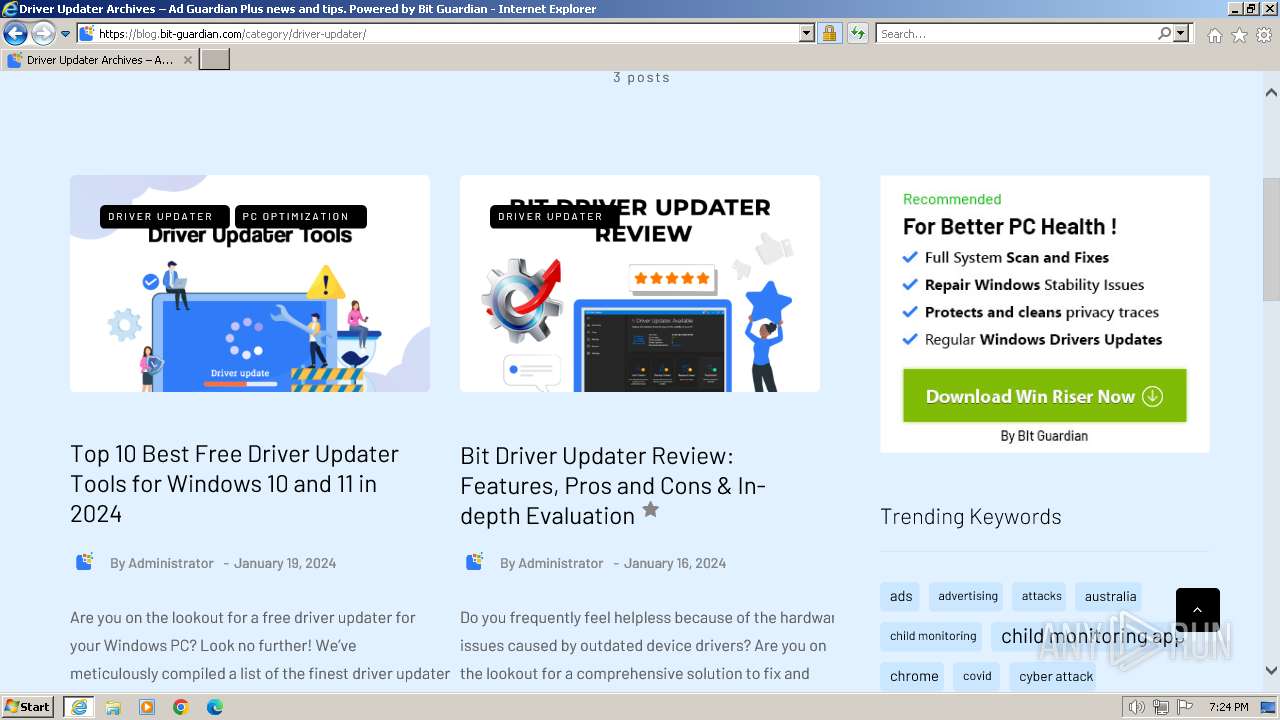Image resolution: width=1280 pixels, height=720 pixels.
Task: Click the 'Trending Keywords' heading
Action: [971, 516]
